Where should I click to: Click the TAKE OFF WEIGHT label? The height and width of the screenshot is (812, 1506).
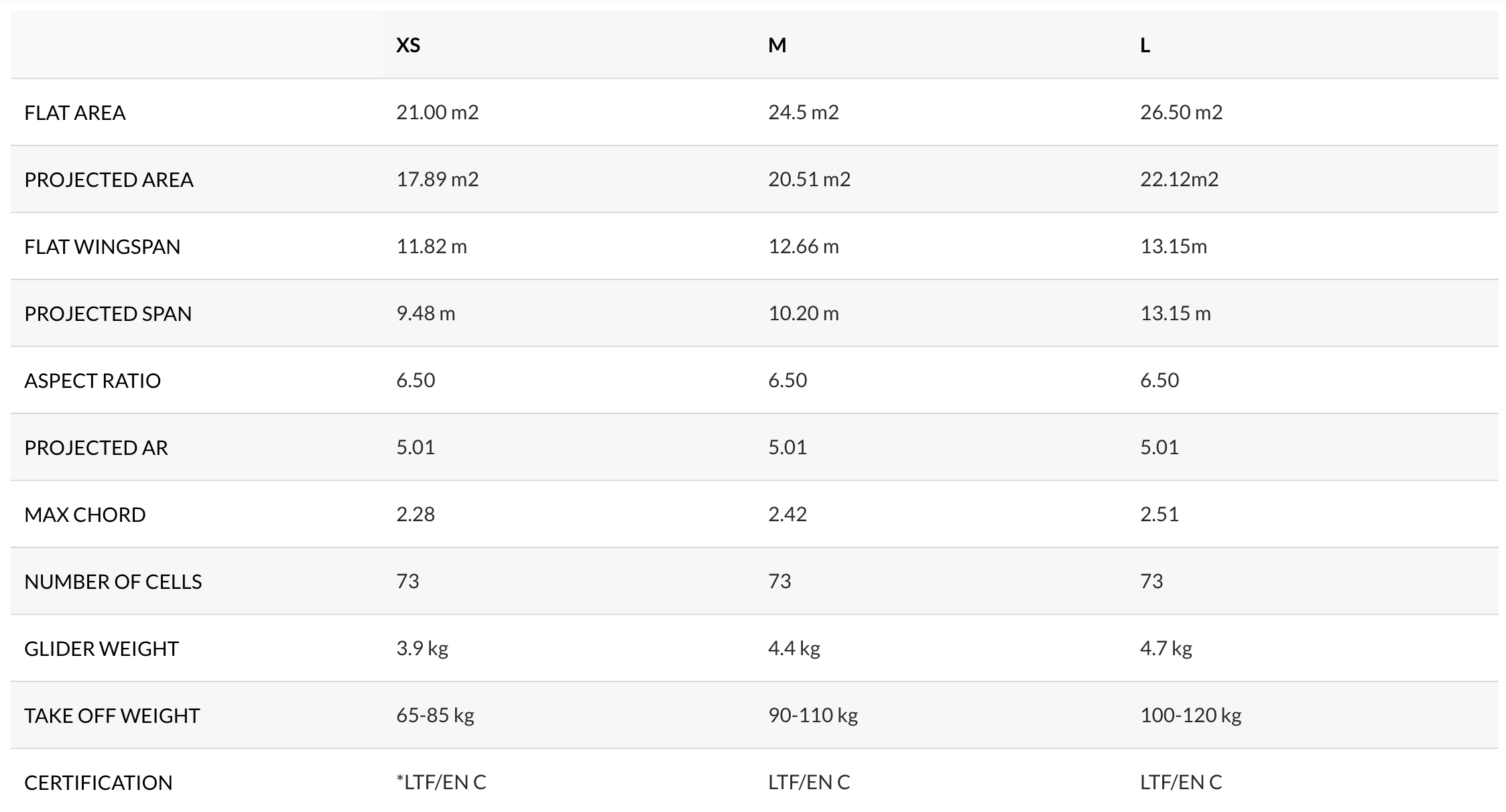click(x=112, y=716)
